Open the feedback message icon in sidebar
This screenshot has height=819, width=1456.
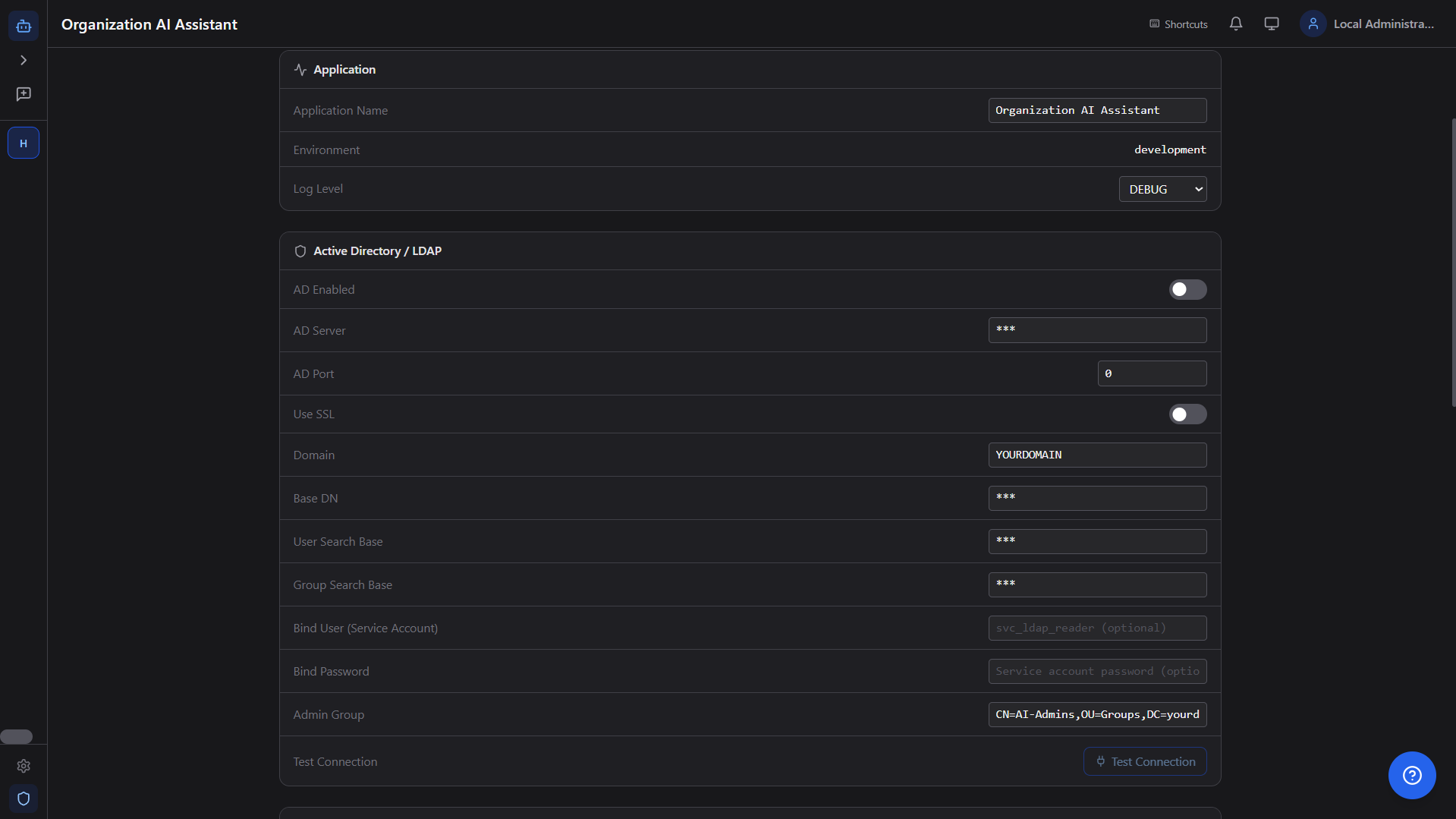pyautogui.click(x=24, y=94)
